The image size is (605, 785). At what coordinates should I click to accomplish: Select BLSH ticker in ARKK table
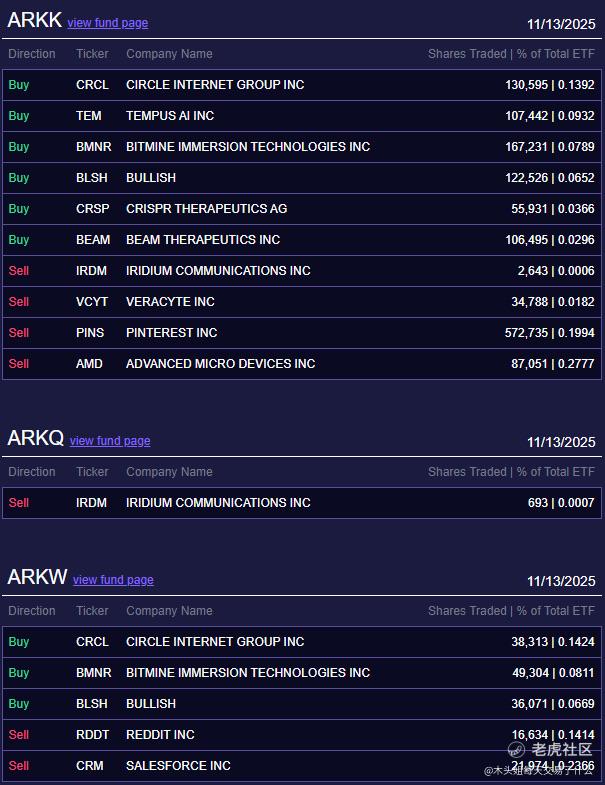click(x=92, y=178)
